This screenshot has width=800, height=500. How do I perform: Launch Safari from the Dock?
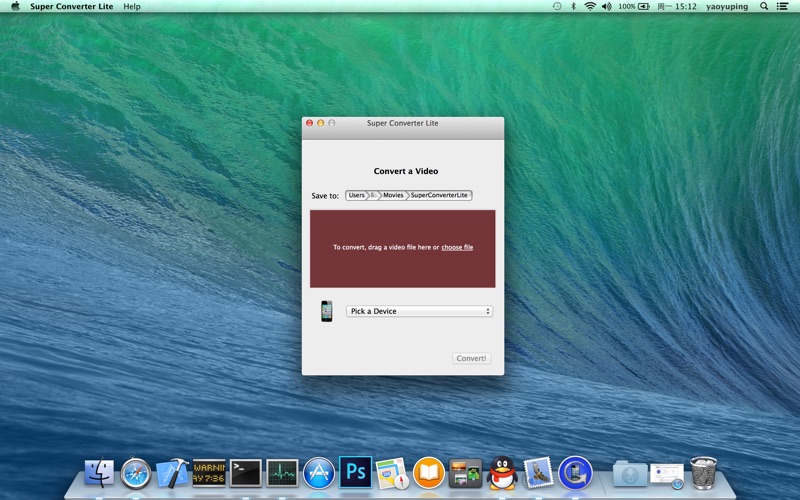[136, 473]
